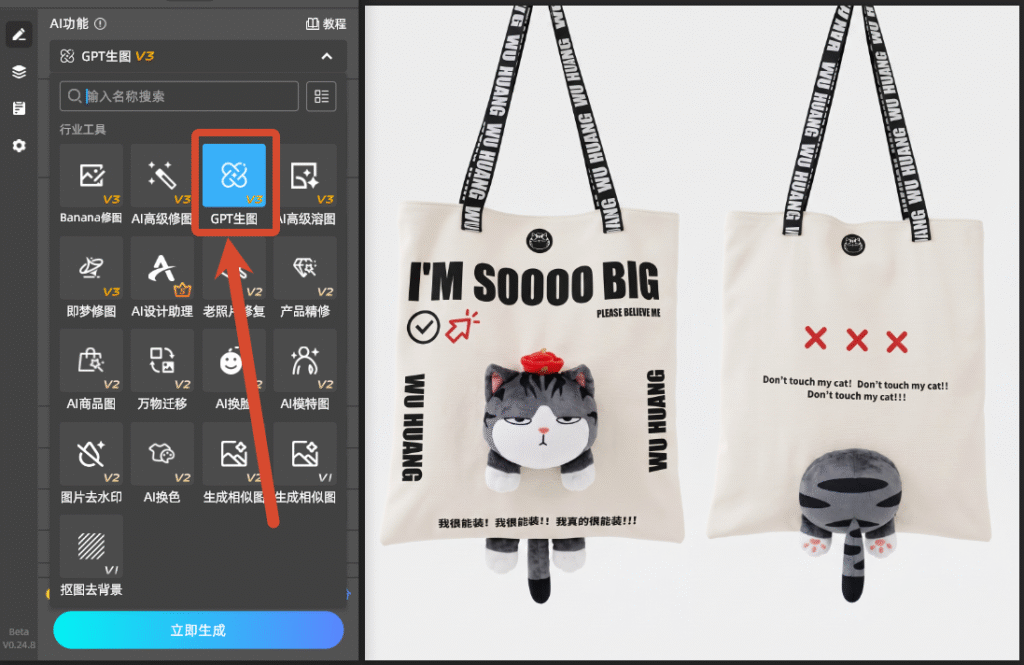The height and width of the screenshot is (665, 1024).
Task: Open the 抠图去背景 tool
Action: click(91, 556)
